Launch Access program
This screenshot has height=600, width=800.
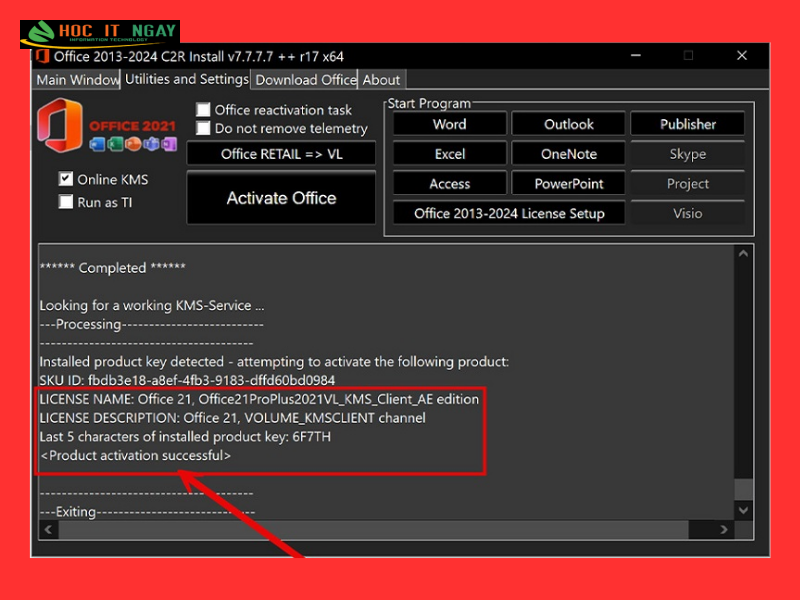tap(449, 184)
